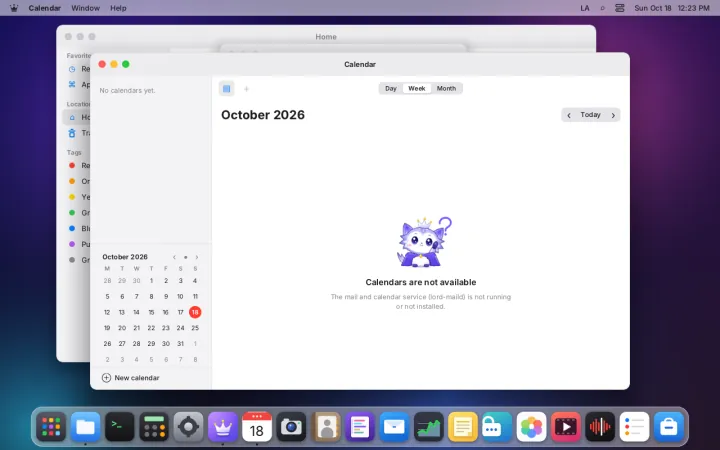Select October 15 in mini calendar
The height and width of the screenshot is (450, 720).
pyautogui.click(x=151, y=312)
